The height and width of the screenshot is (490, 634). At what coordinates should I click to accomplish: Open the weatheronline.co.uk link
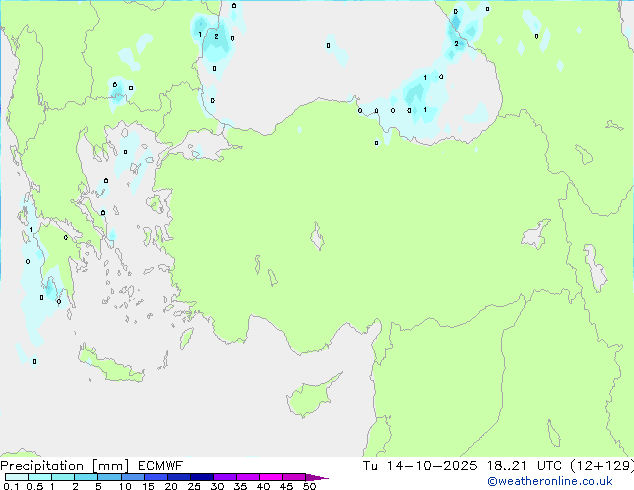[x=550, y=481]
